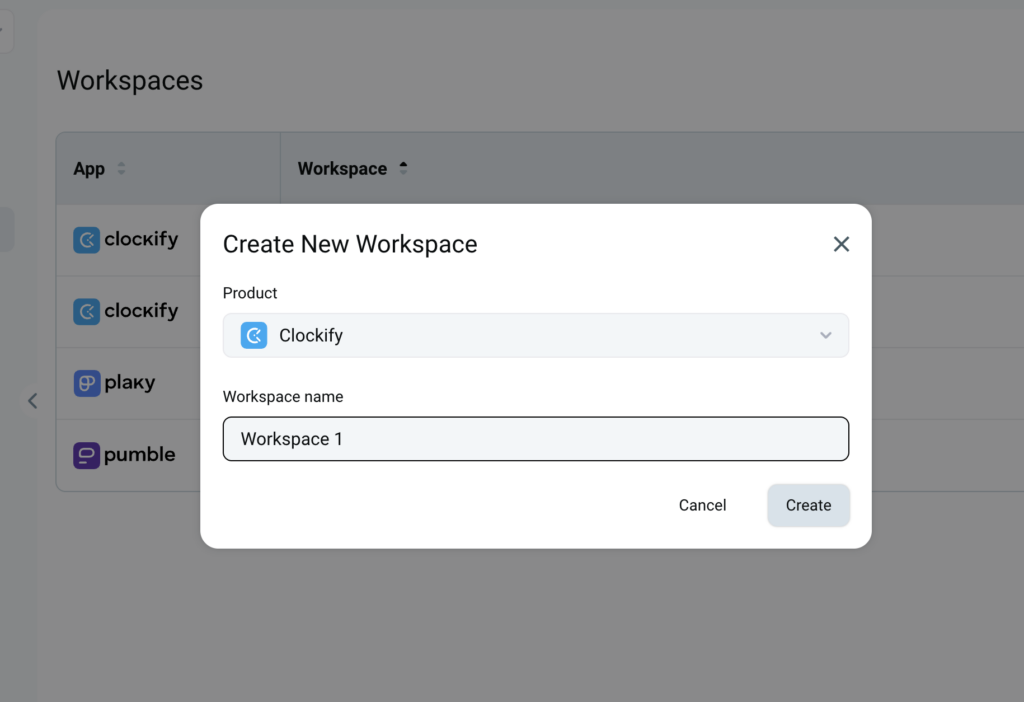Collapse sidebar with the left chevron
This screenshot has height=702, width=1024.
[32, 401]
